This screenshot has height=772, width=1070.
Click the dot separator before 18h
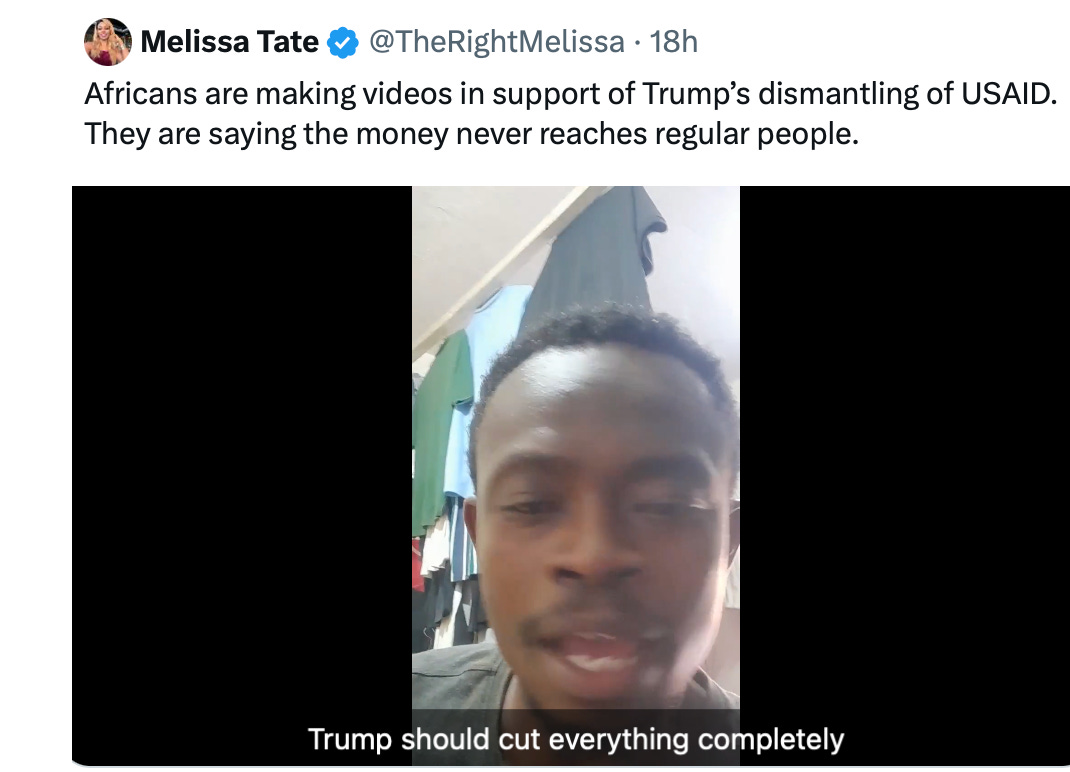637,43
